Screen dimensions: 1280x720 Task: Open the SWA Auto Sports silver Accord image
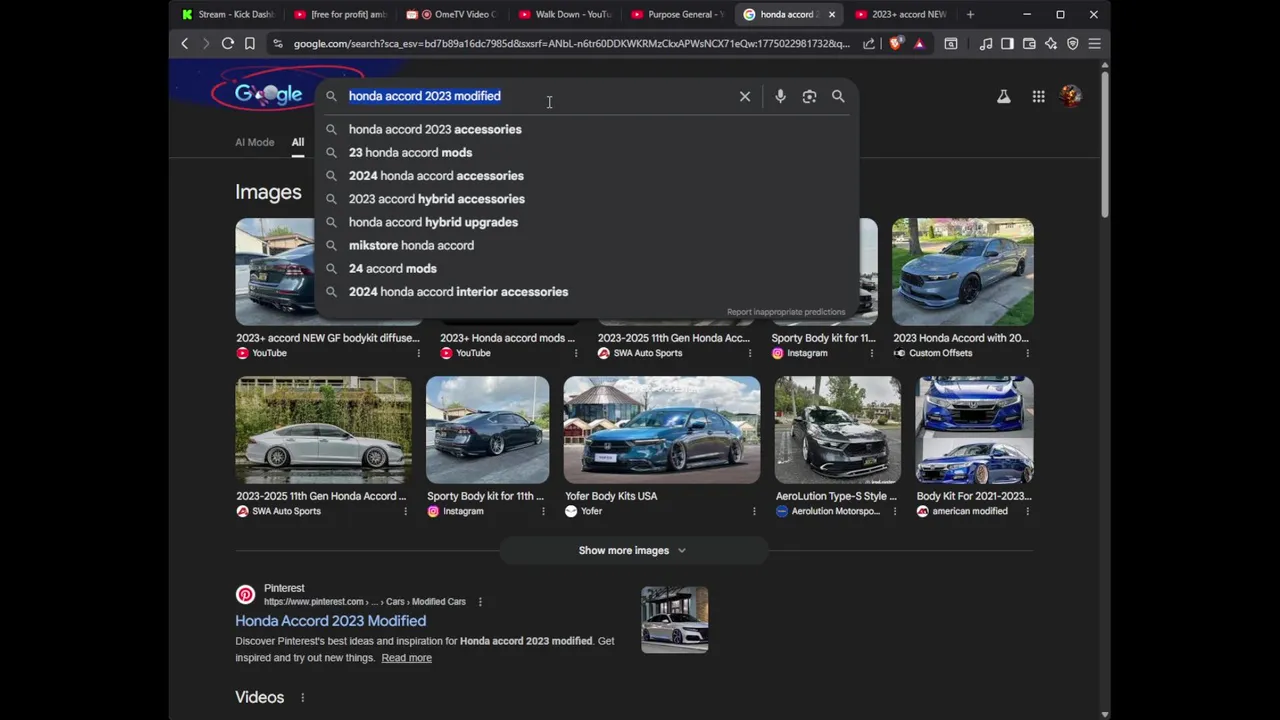323,430
